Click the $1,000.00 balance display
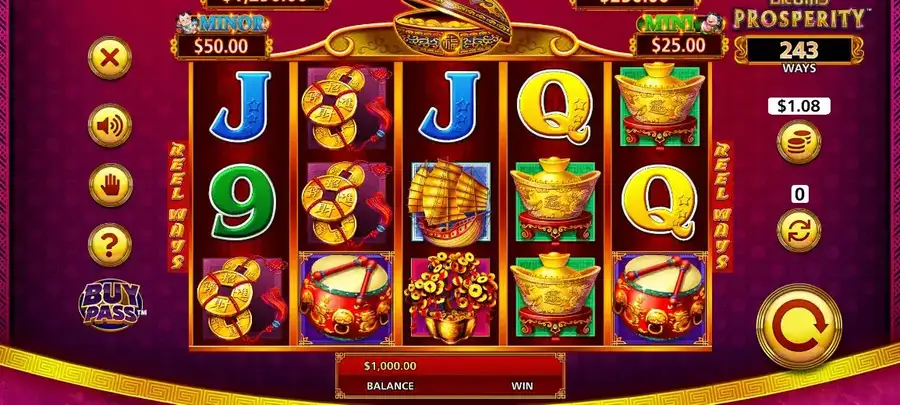Viewport: 900px width, 405px height. pos(390,366)
